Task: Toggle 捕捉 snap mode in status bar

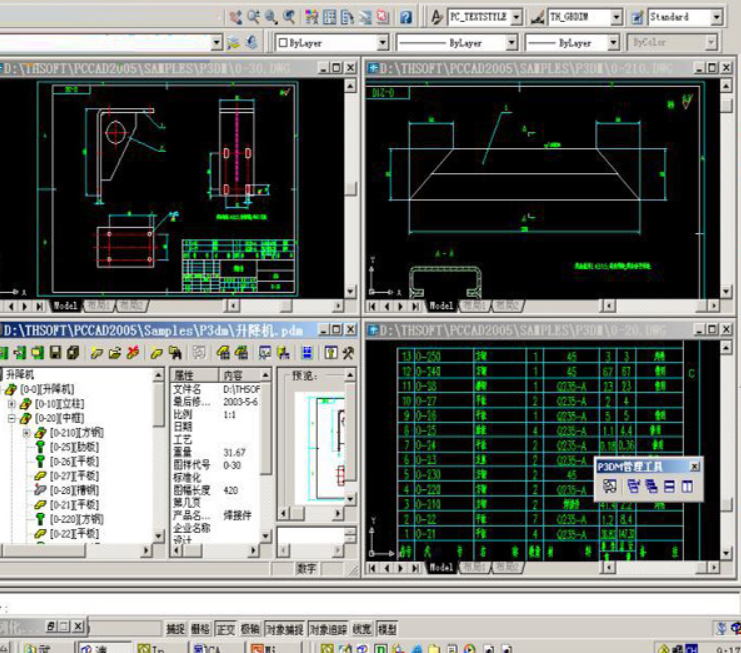Action: [176, 629]
